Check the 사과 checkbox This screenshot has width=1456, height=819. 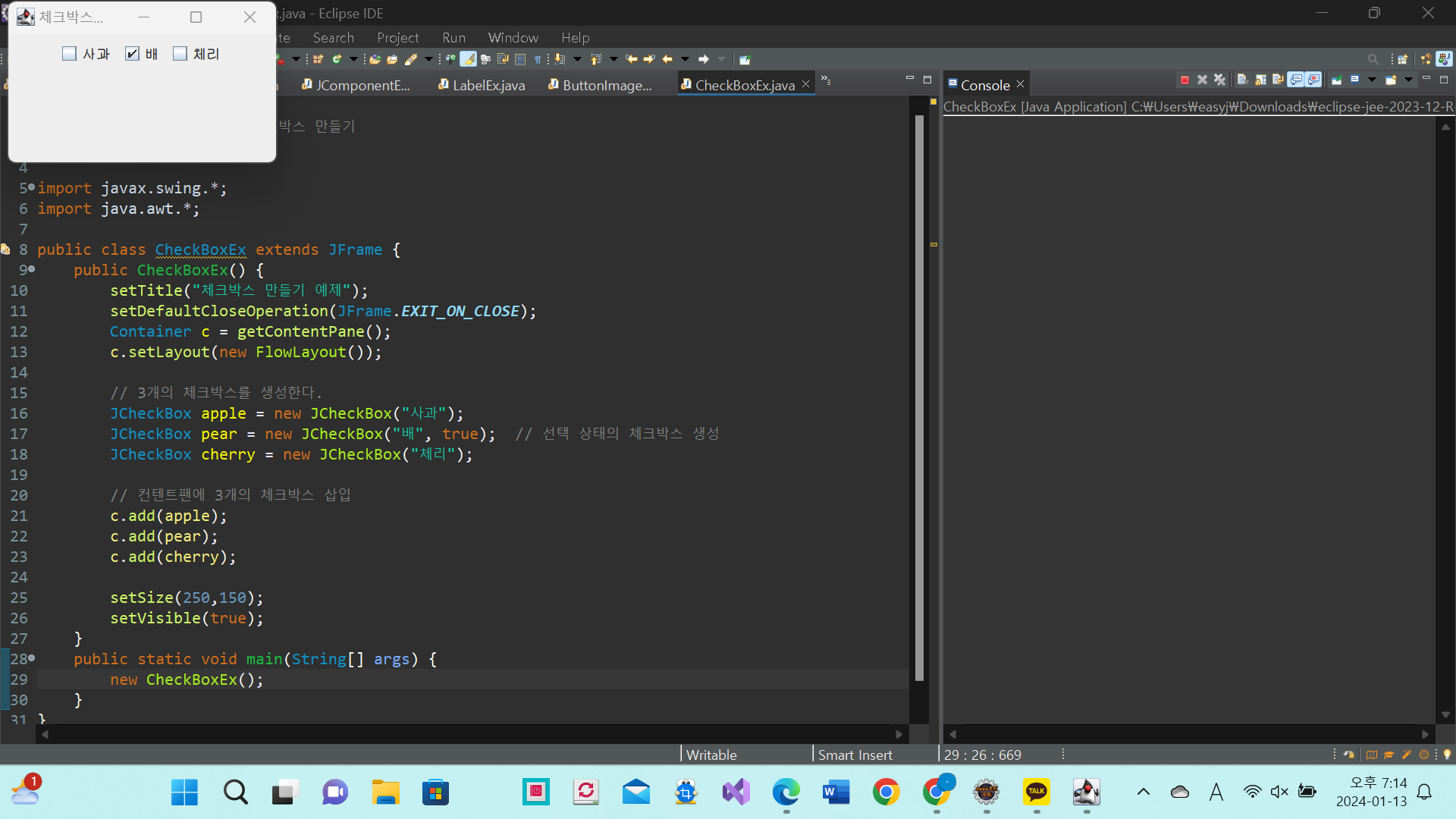(x=70, y=54)
